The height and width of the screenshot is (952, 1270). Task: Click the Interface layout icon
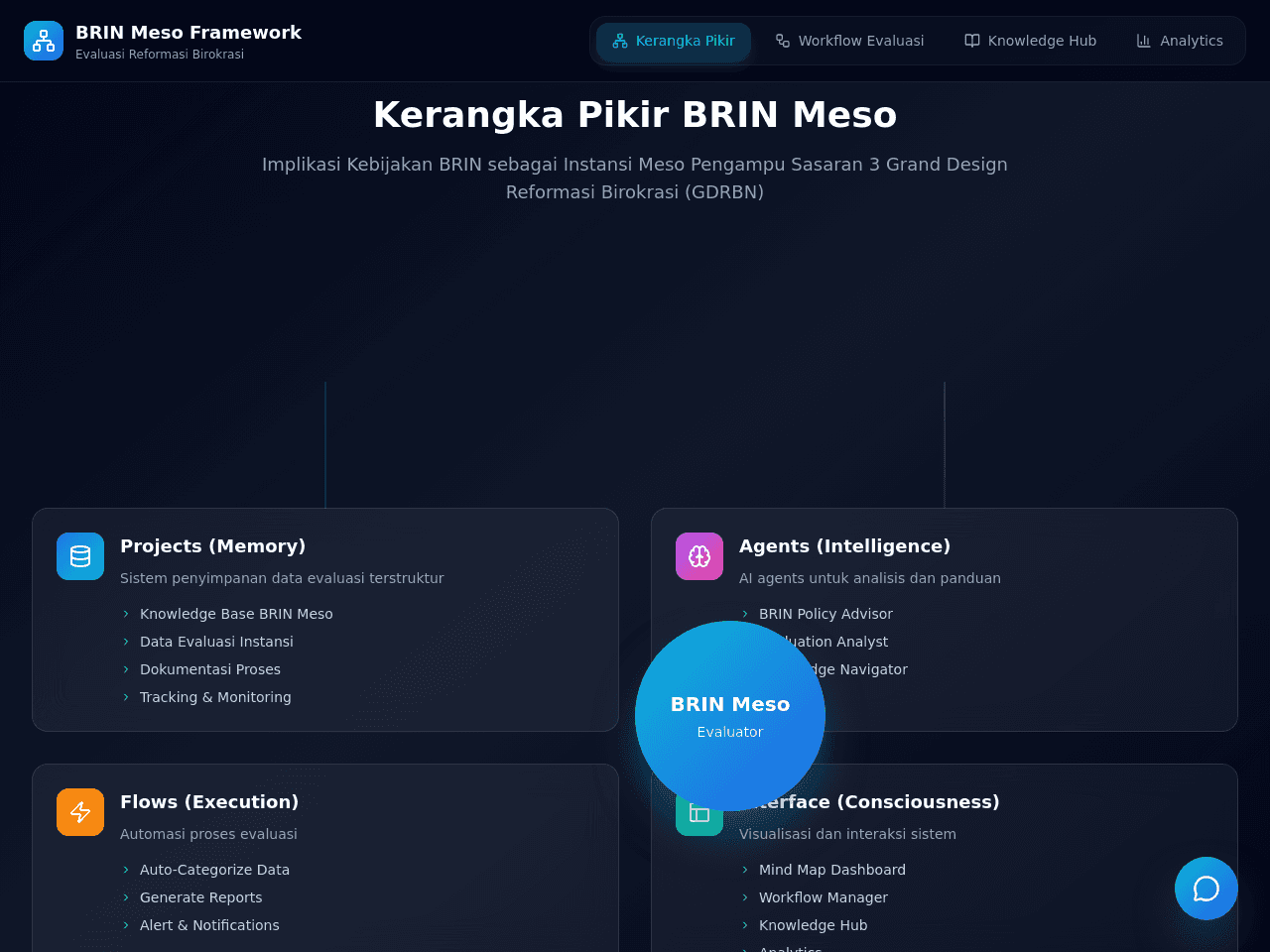coord(698,814)
